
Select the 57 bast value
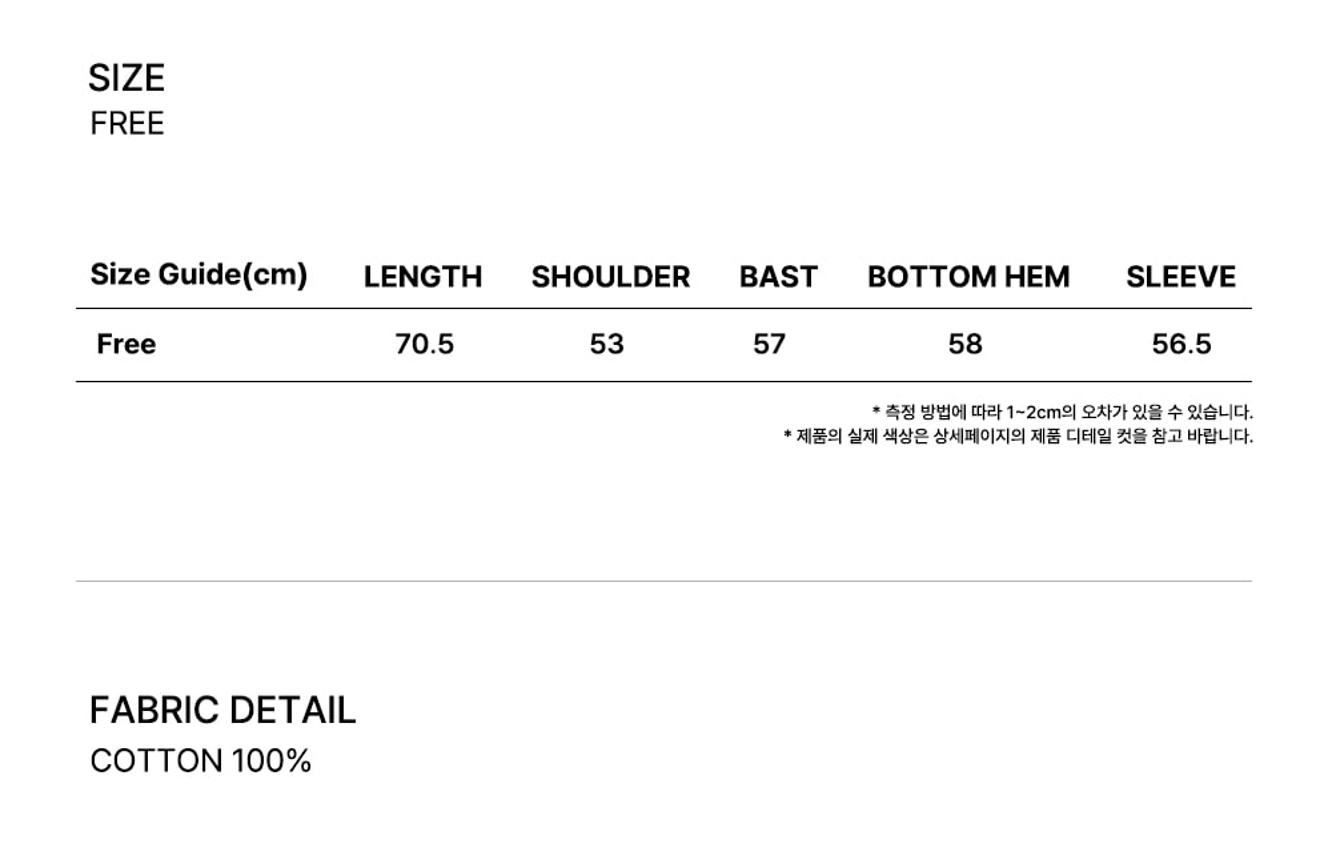click(769, 344)
